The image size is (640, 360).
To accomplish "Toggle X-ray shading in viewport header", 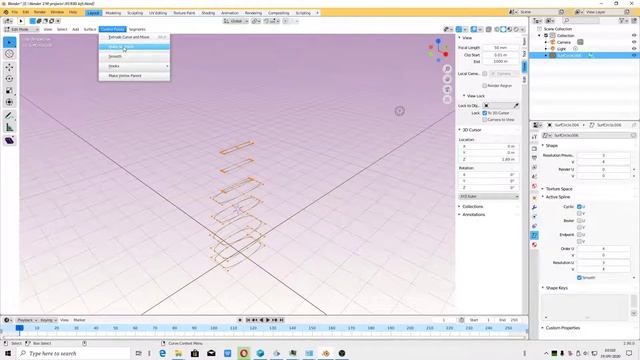I will (x=489, y=29).
